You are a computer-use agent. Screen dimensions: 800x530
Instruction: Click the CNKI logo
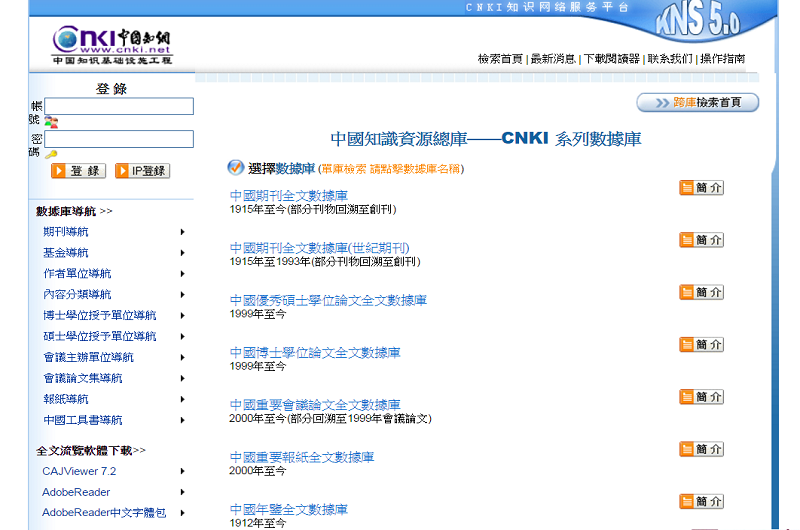click(112, 45)
